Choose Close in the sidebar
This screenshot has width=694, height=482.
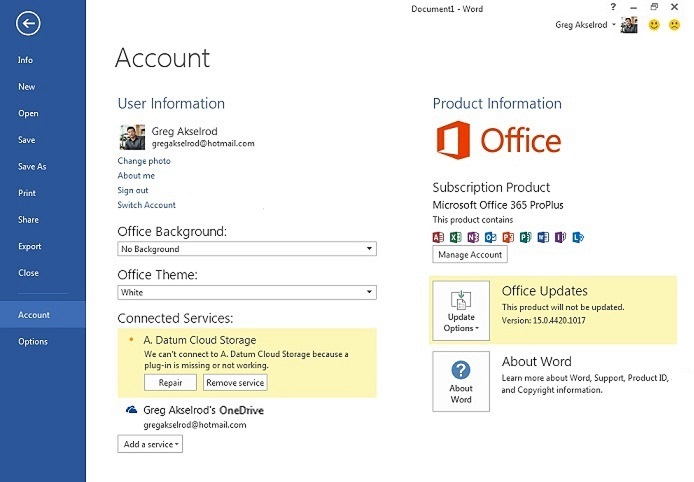point(28,273)
